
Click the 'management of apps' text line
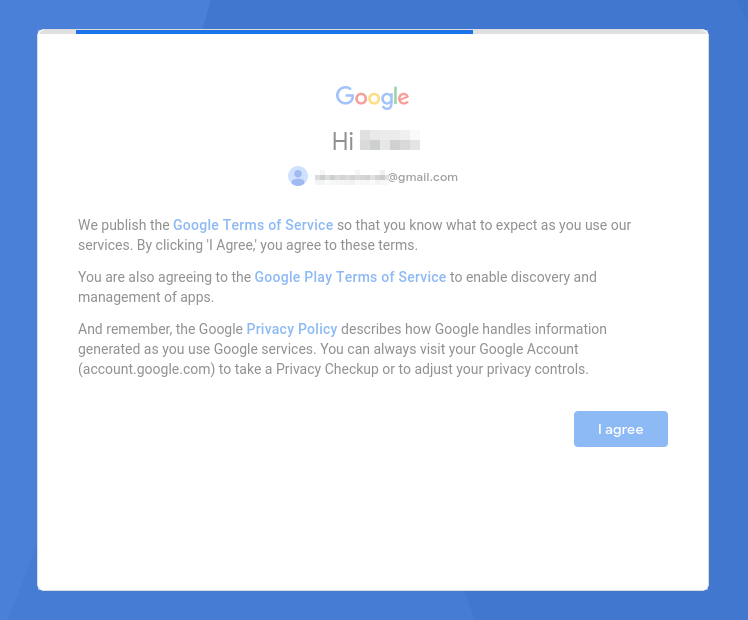146,297
